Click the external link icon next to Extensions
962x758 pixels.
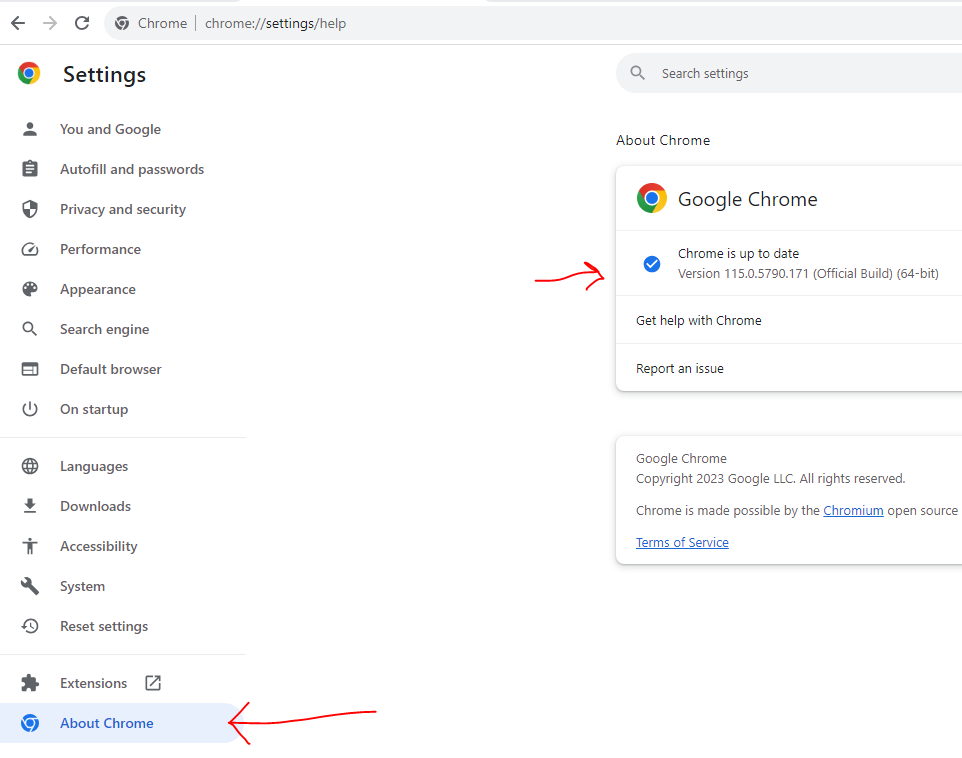click(x=153, y=683)
